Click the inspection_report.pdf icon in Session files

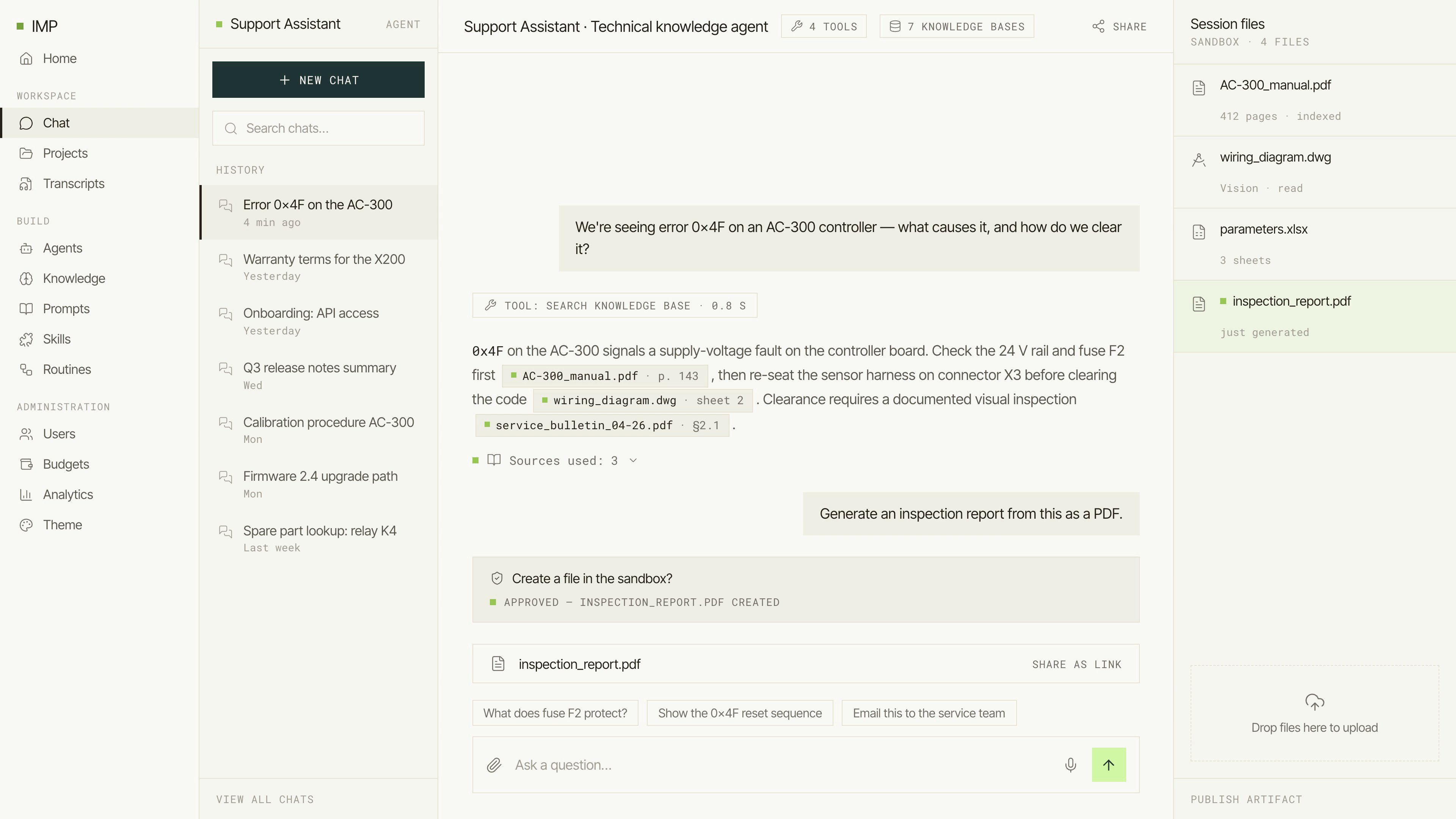coord(1199,304)
